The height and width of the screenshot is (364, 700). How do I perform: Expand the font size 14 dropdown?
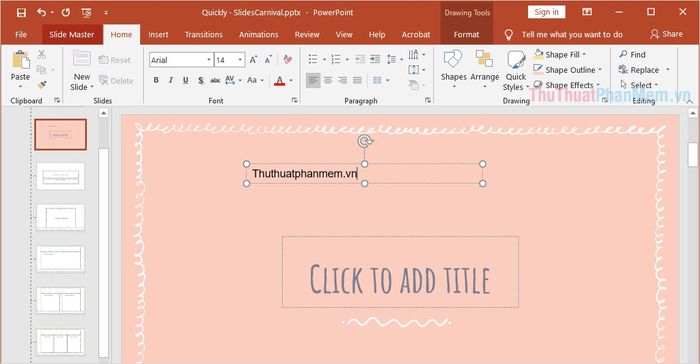point(240,60)
